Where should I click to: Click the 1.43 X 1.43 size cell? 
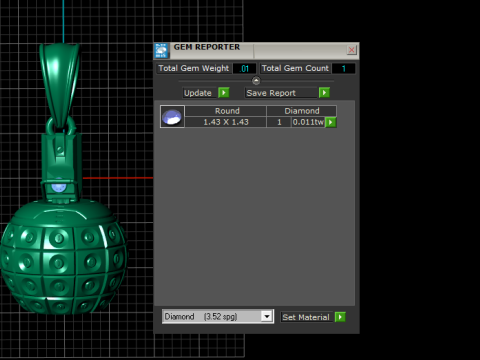[226, 122]
